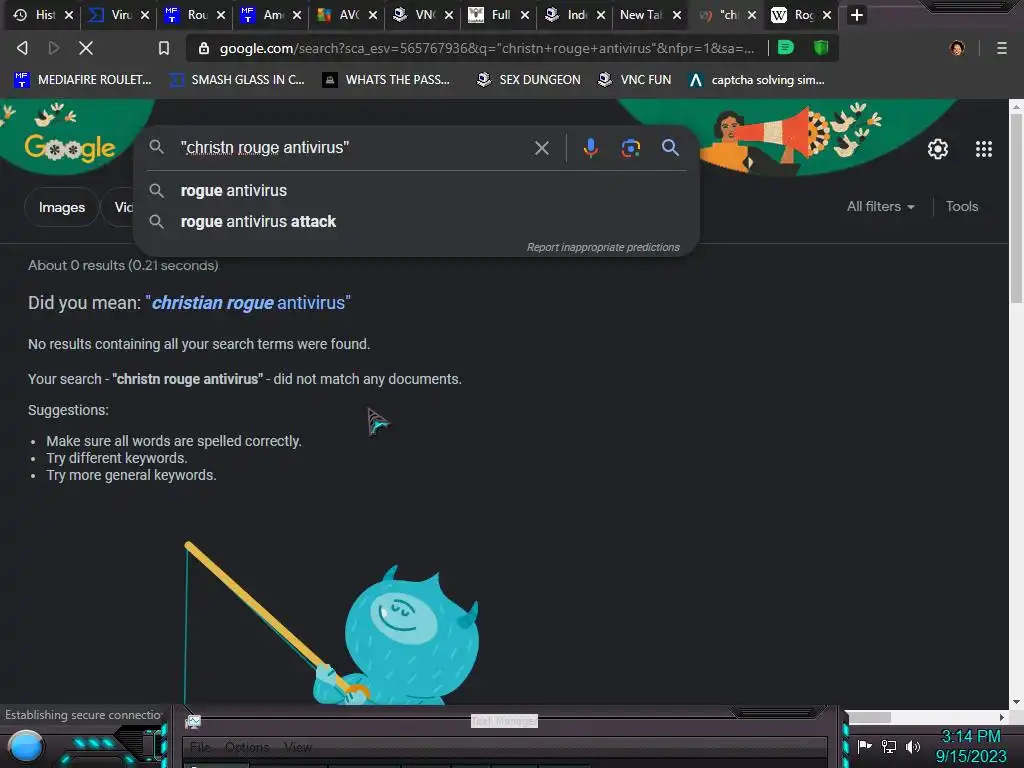The width and height of the screenshot is (1024, 768).
Task: Switch to the Viru tab
Action: click(x=112, y=14)
